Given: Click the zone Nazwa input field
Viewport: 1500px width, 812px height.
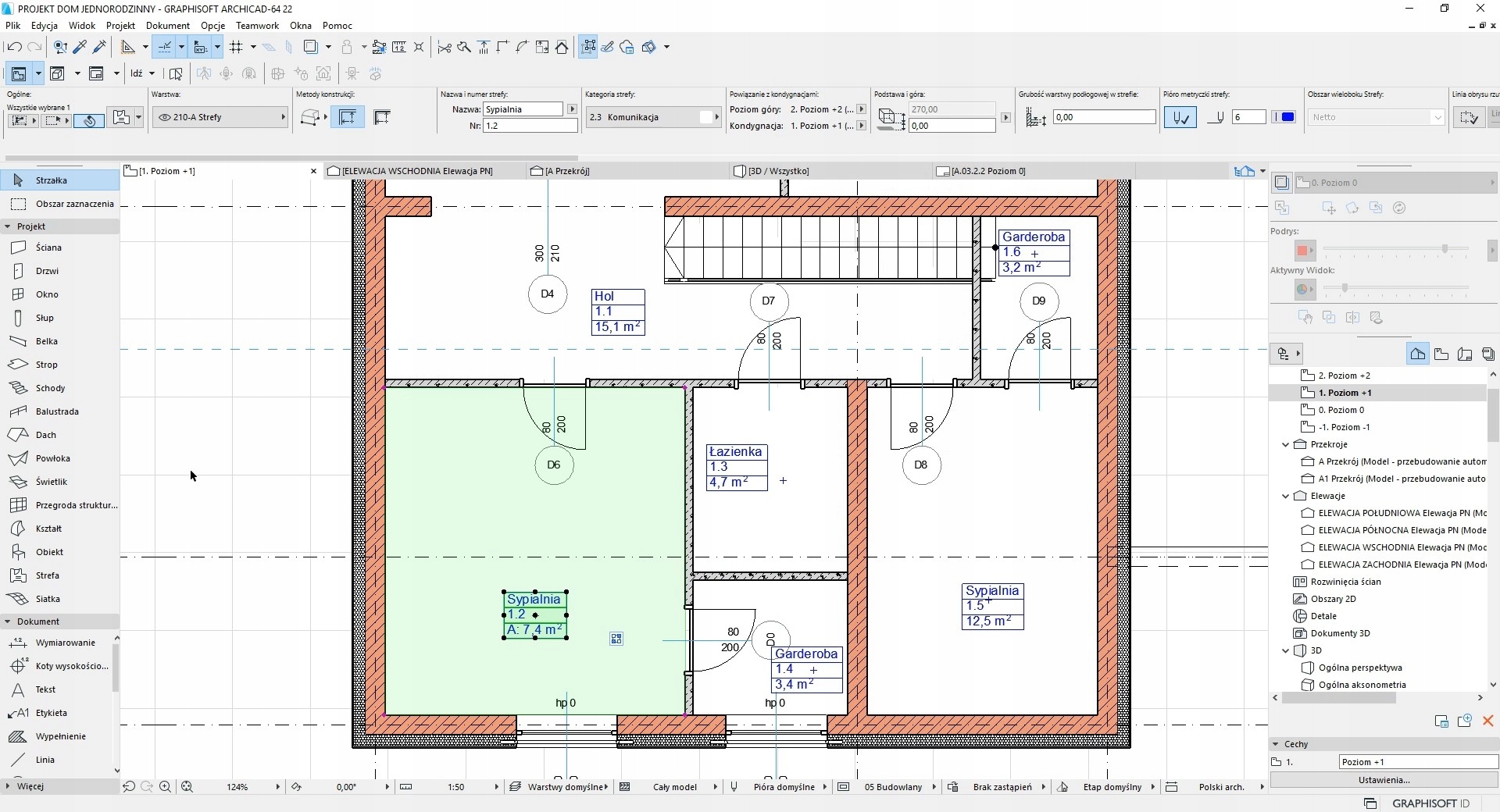Looking at the screenshot, I should (x=522, y=109).
